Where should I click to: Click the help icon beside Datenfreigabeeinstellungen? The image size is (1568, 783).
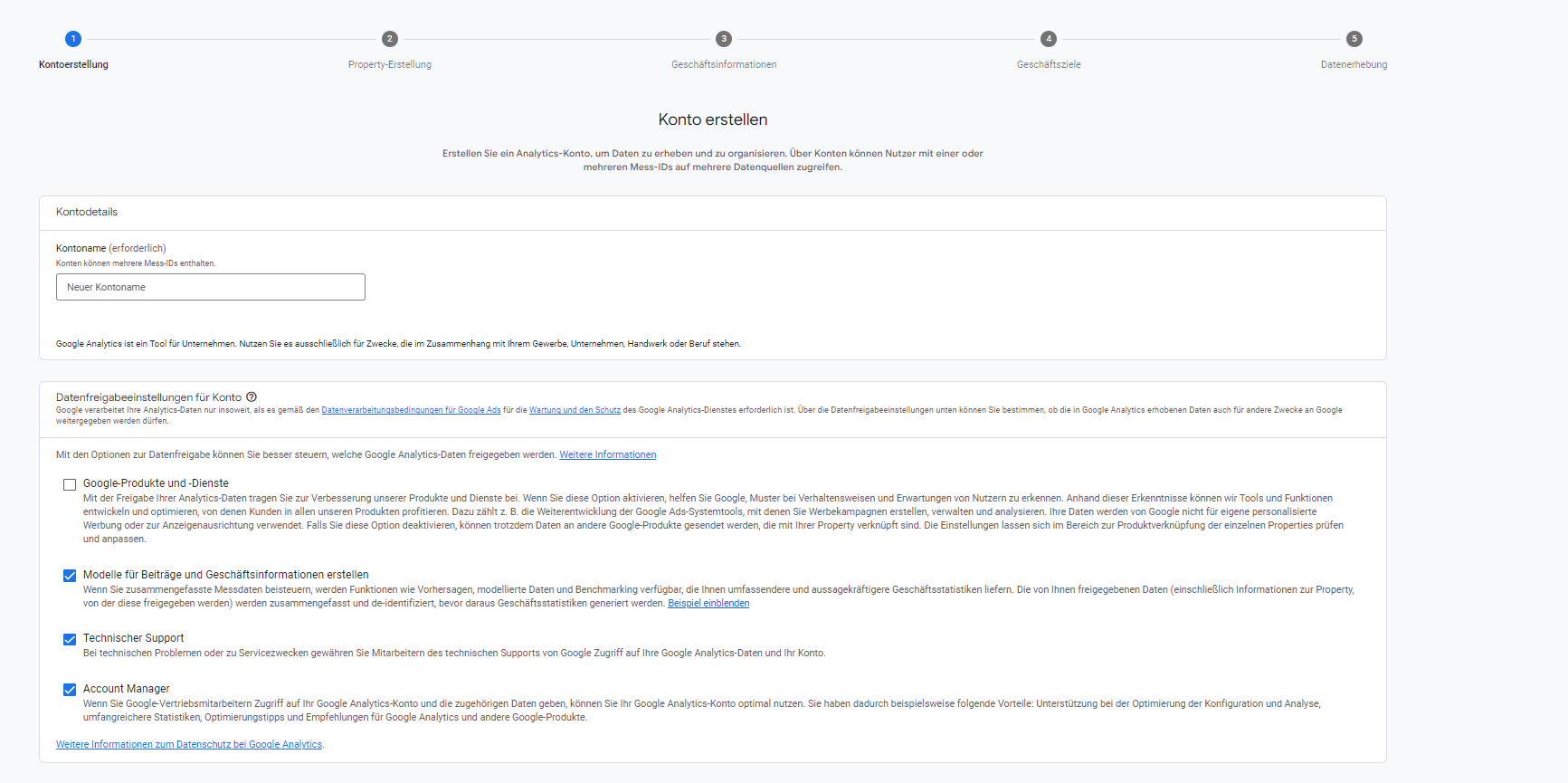click(252, 396)
